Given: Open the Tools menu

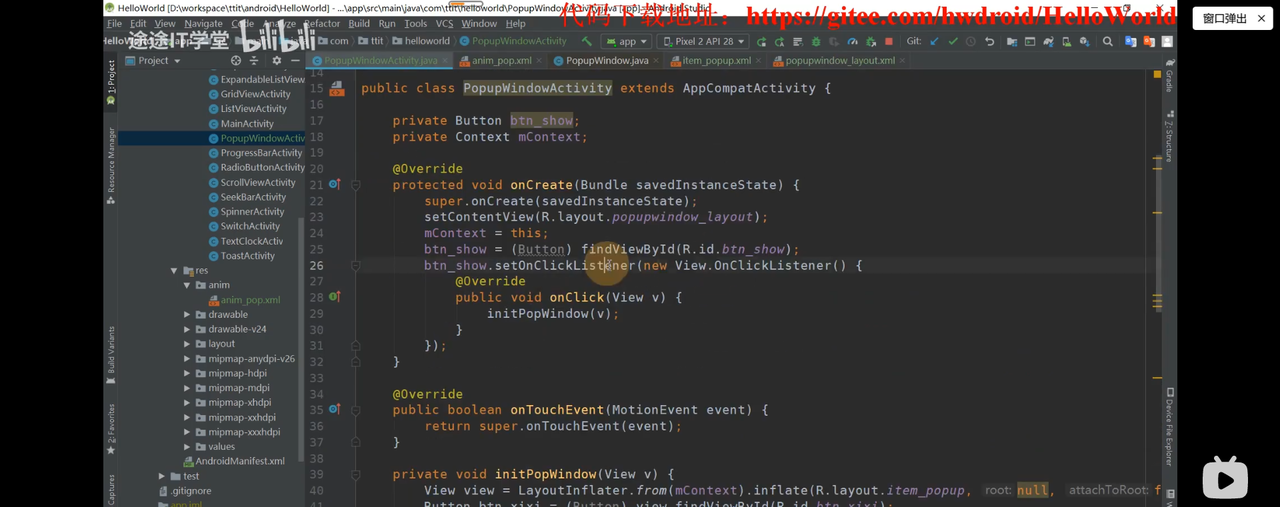Looking at the screenshot, I should (x=415, y=24).
